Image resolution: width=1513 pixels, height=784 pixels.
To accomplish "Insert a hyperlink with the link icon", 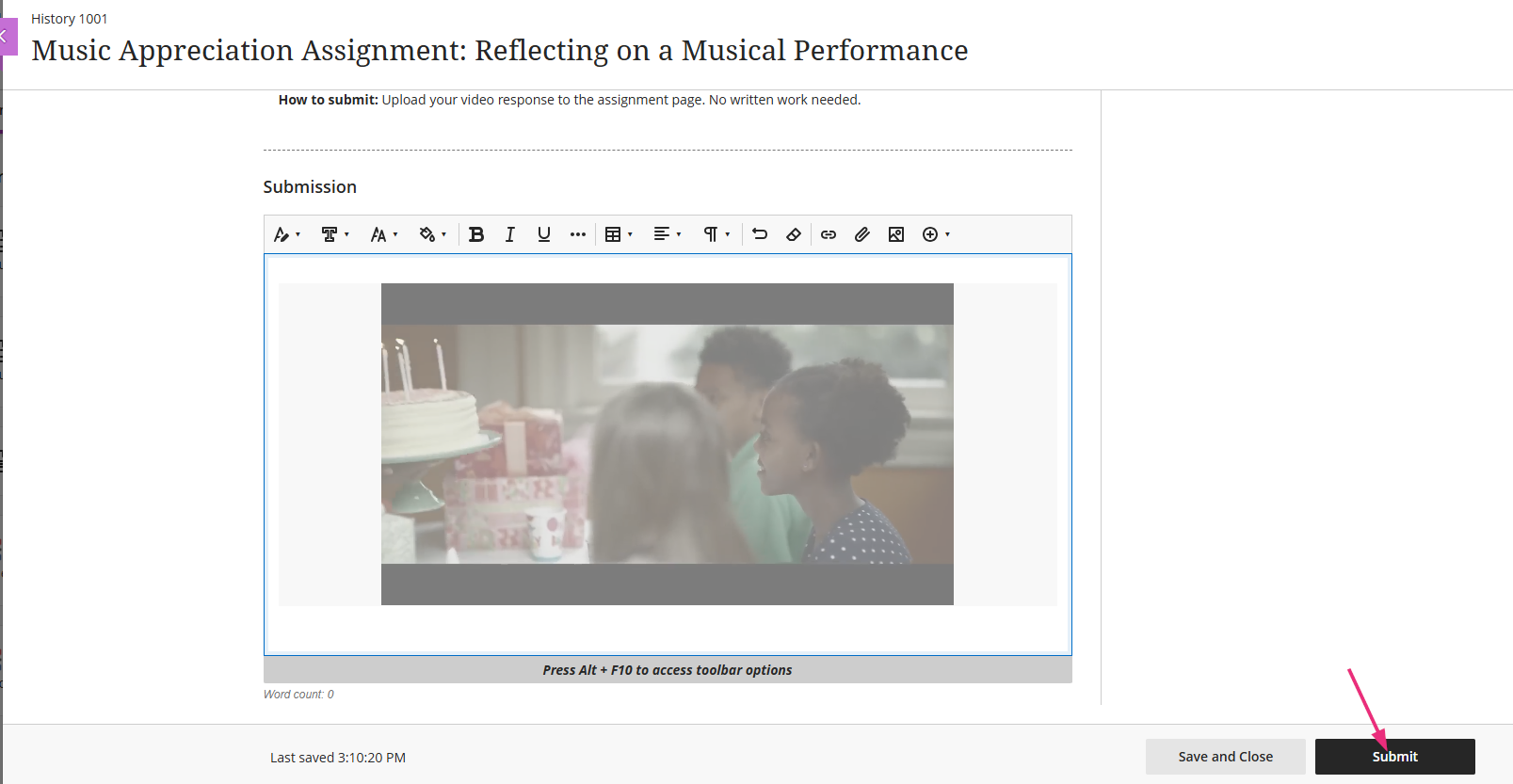I will click(x=829, y=234).
